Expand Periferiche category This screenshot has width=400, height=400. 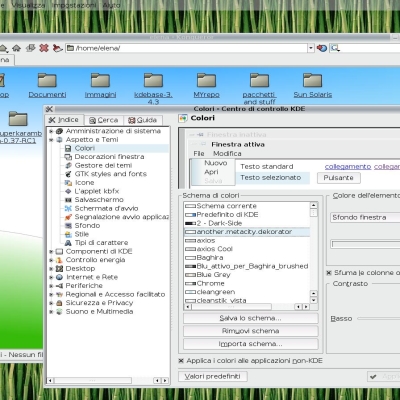(x=51, y=286)
